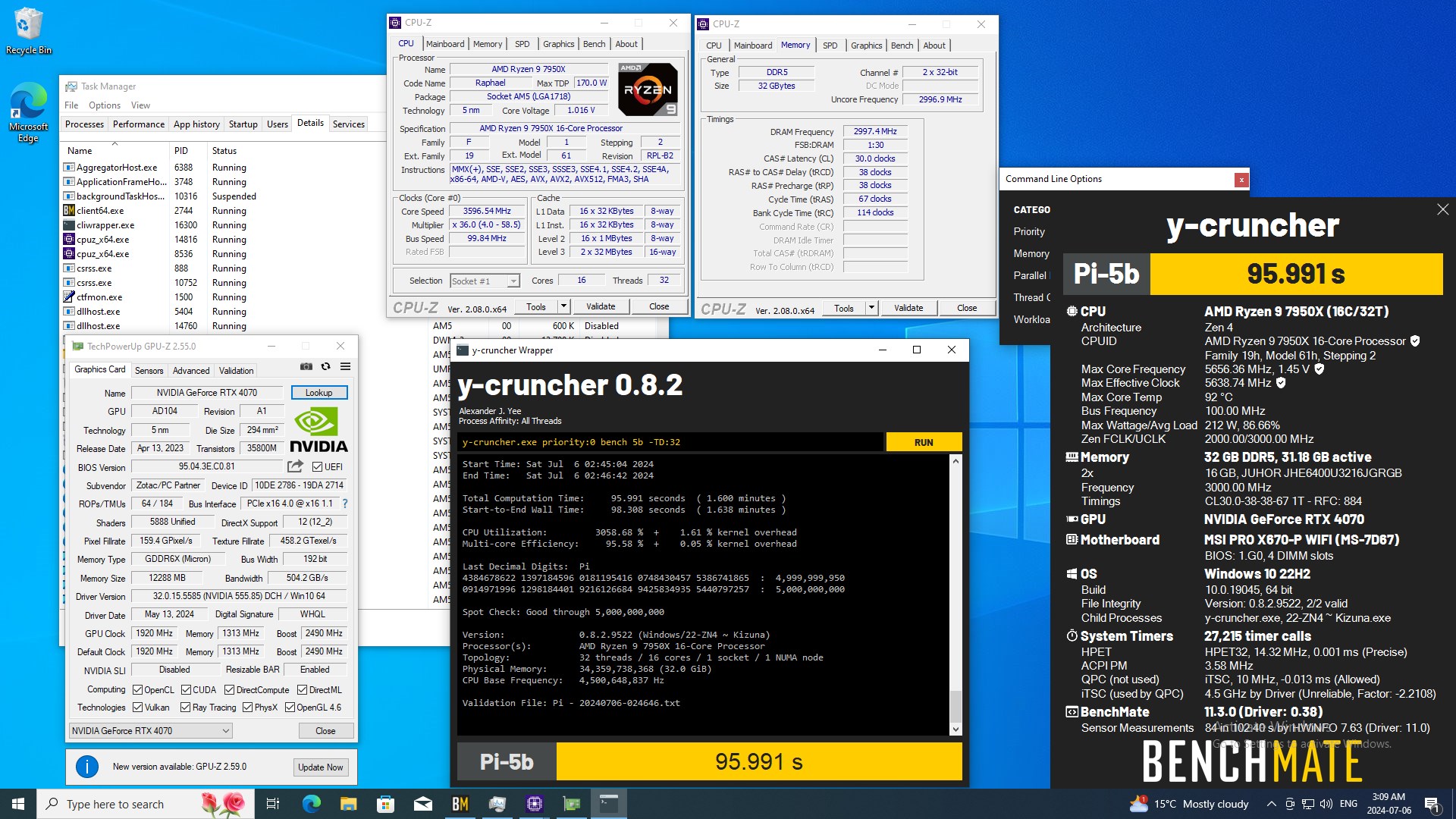Open Mail from the taskbar
Screen dimensions: 1456x819
click(422, 804)
